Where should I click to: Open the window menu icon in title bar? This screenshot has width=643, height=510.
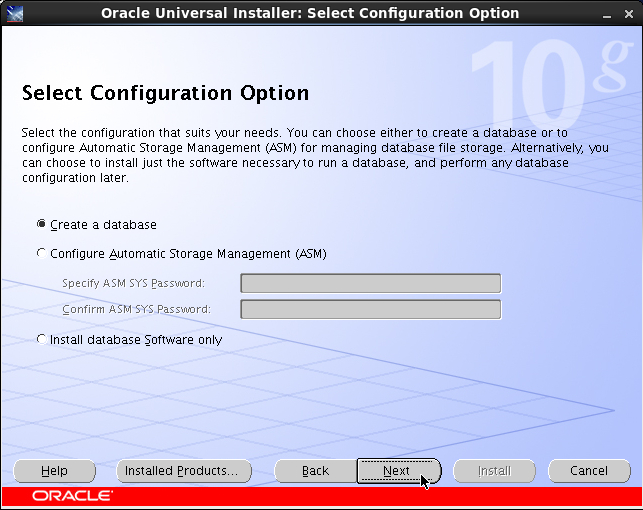coord(15,14)
